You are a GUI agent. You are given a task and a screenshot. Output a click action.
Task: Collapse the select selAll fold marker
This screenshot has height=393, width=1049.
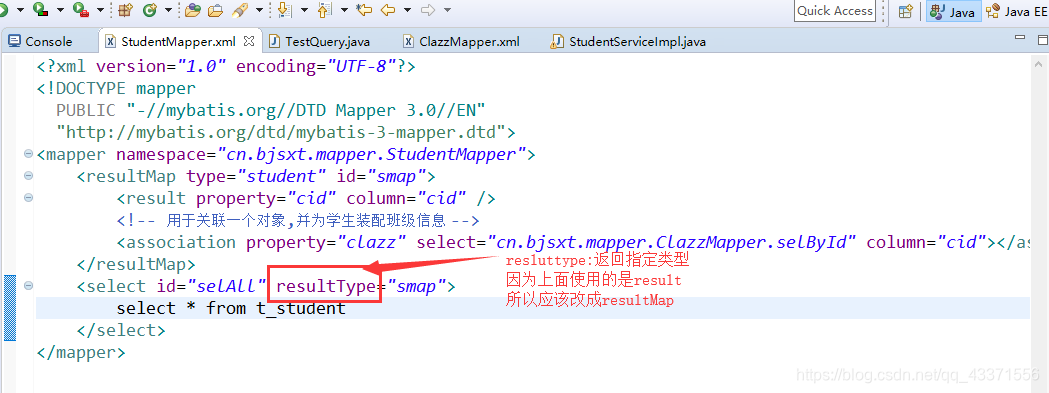tap(28, 286)
